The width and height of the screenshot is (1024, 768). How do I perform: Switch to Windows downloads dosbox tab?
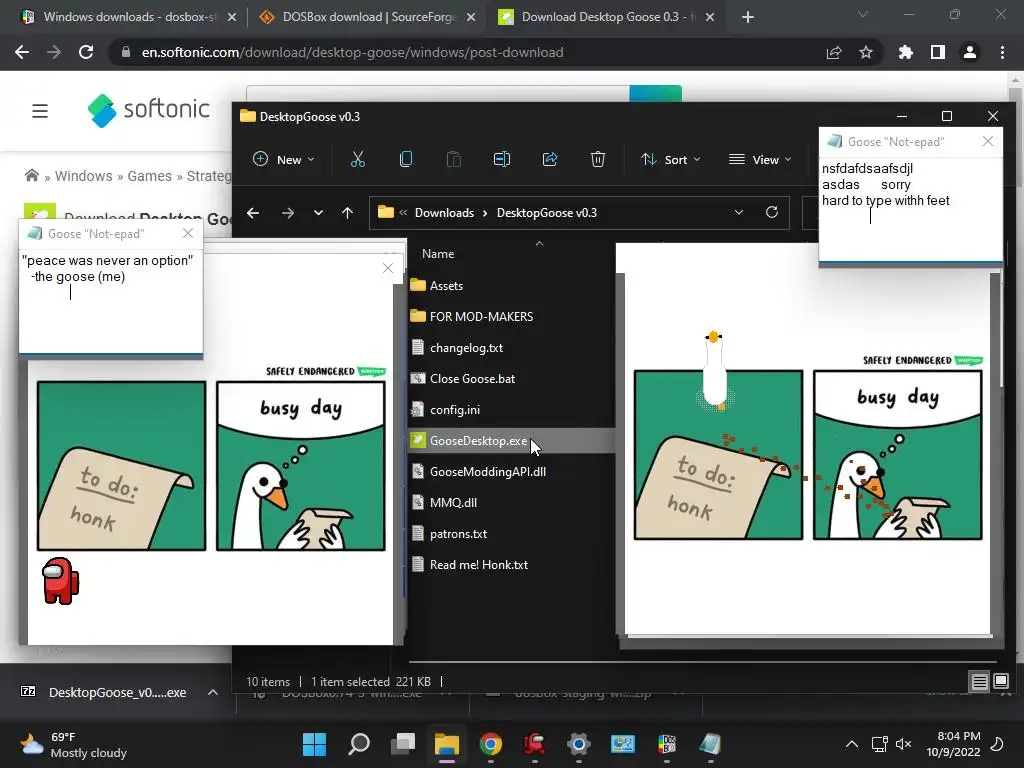click(x=129, y=17)
